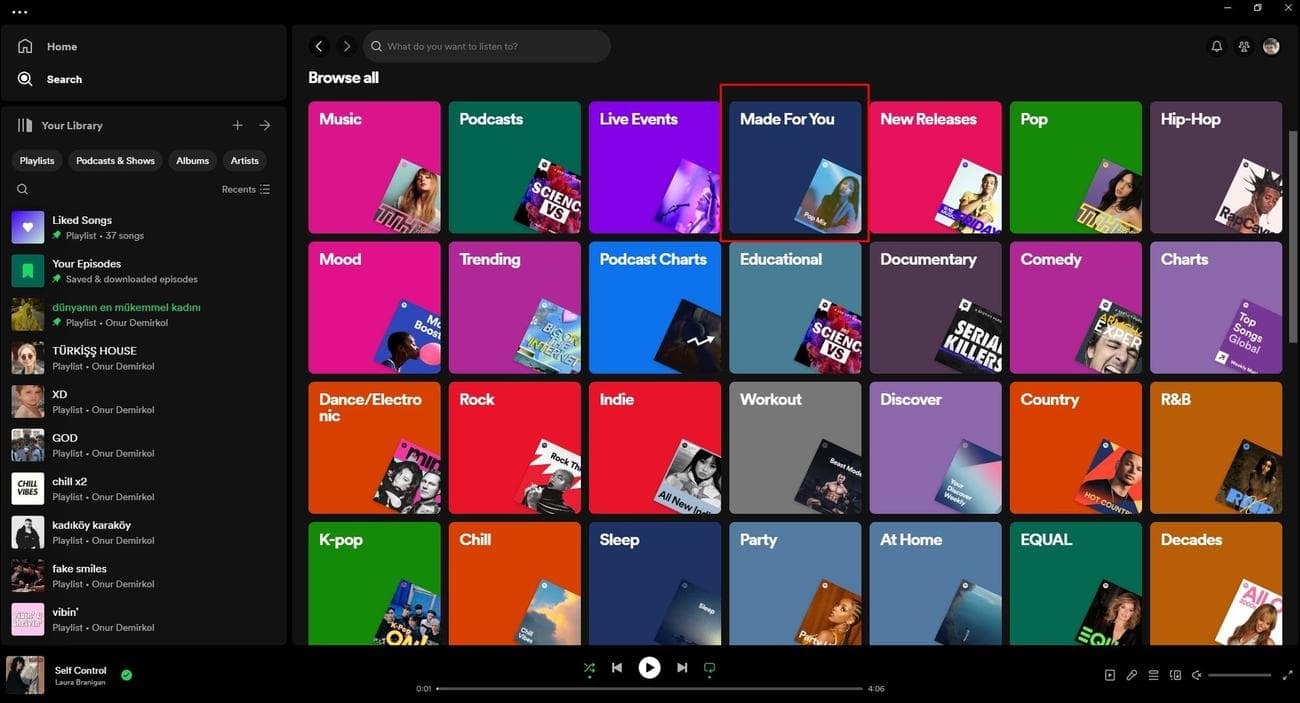Image resolution: width=1300 pixels, height=703 pixels.
Task: Open the Now Playing view
Action: (1110, 674)
